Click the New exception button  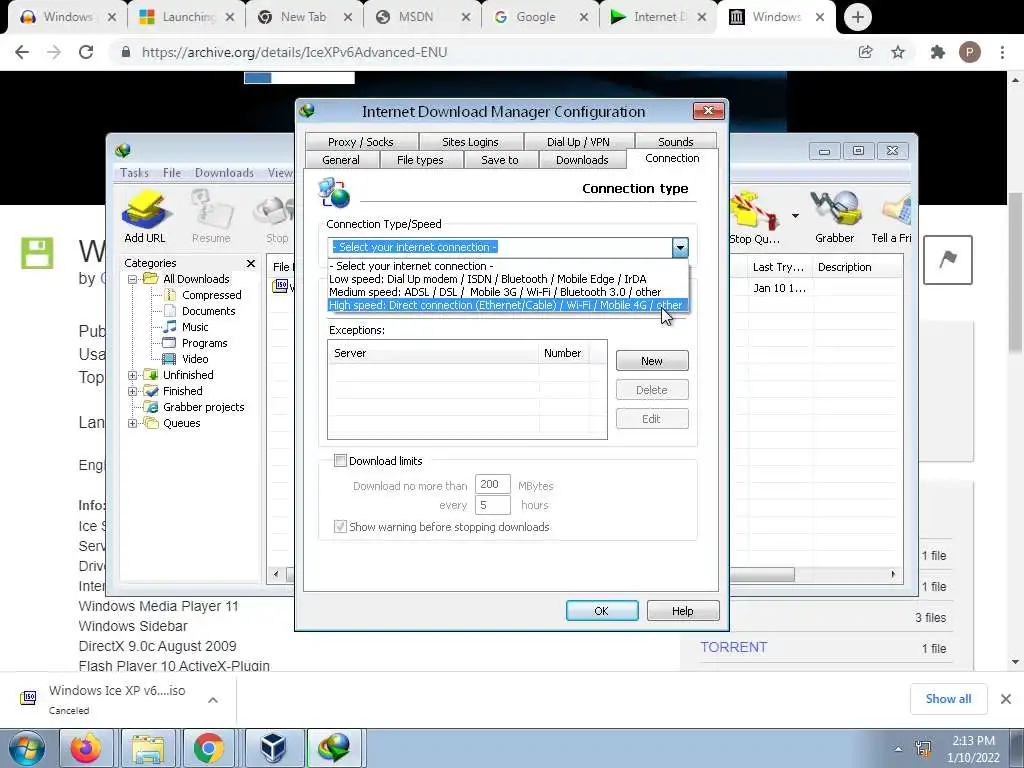(x=652, y=361)
